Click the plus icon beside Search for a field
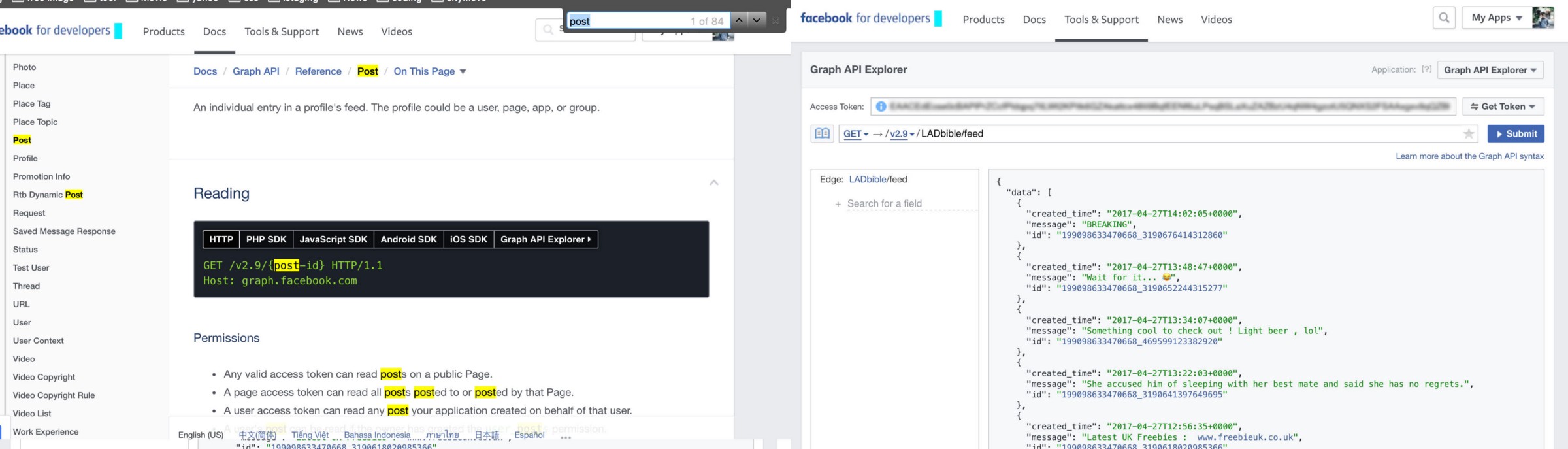 pos(838,204)
